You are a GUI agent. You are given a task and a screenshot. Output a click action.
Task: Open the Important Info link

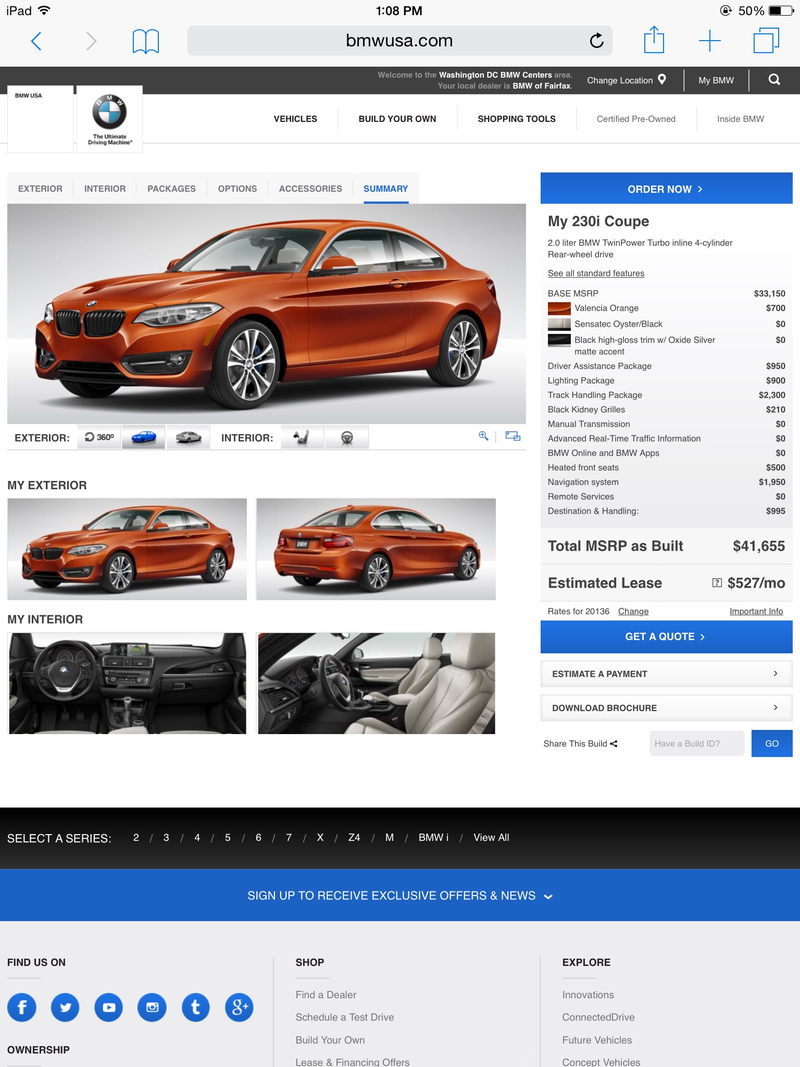756,611
